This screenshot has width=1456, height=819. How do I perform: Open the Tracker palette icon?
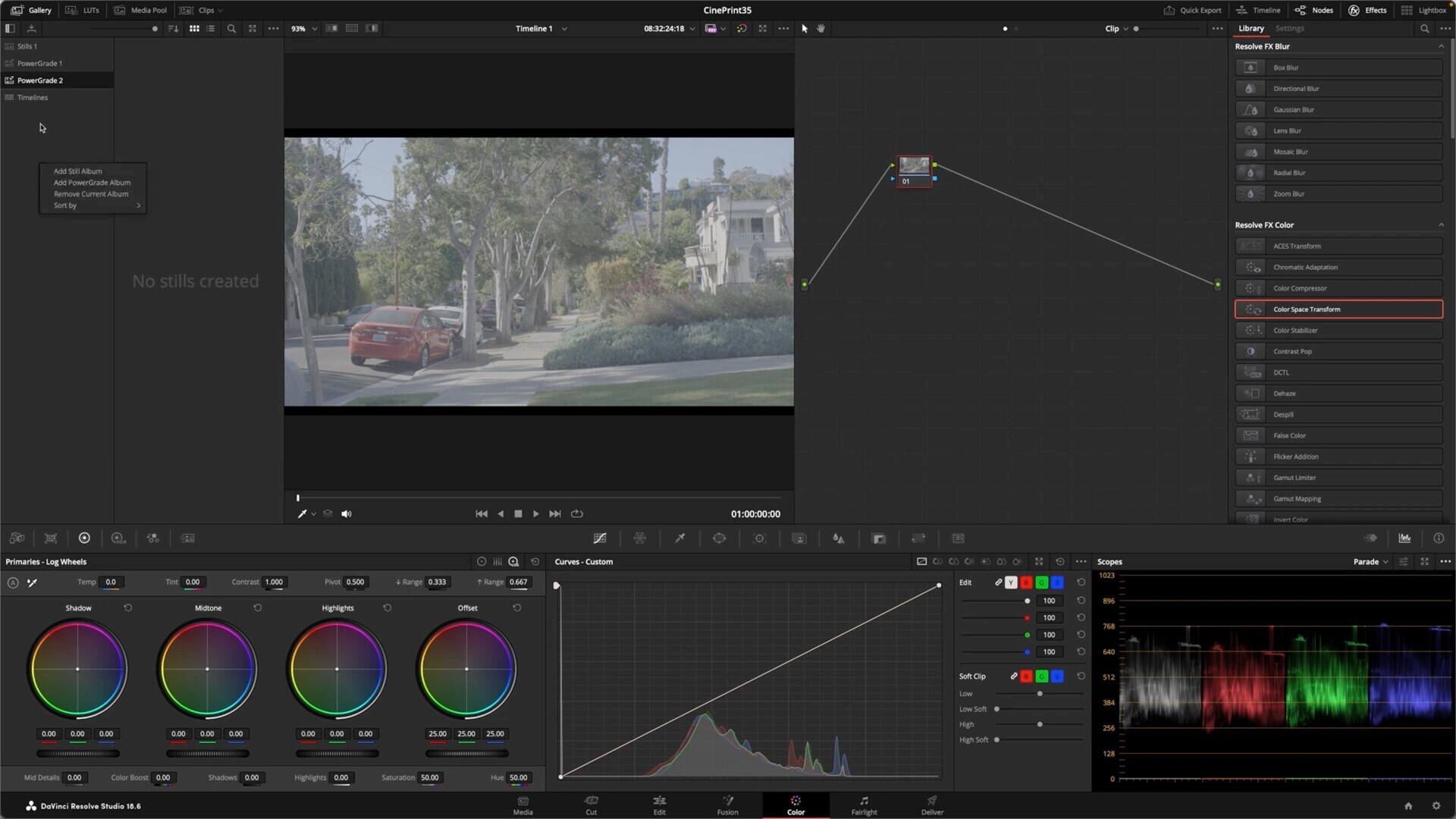coord(759,538)
